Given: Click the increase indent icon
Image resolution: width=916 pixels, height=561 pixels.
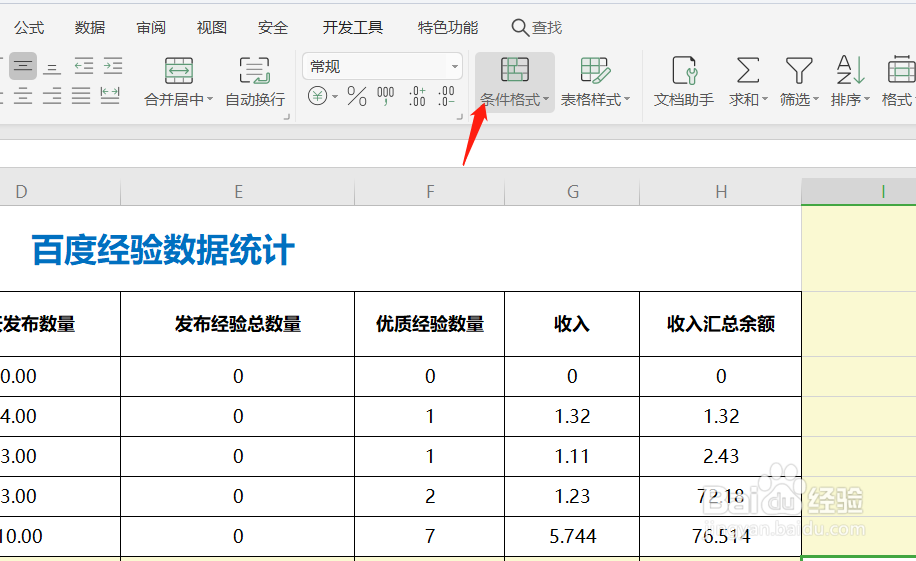Looking at the screenshot, I should [x=113, y=65].
